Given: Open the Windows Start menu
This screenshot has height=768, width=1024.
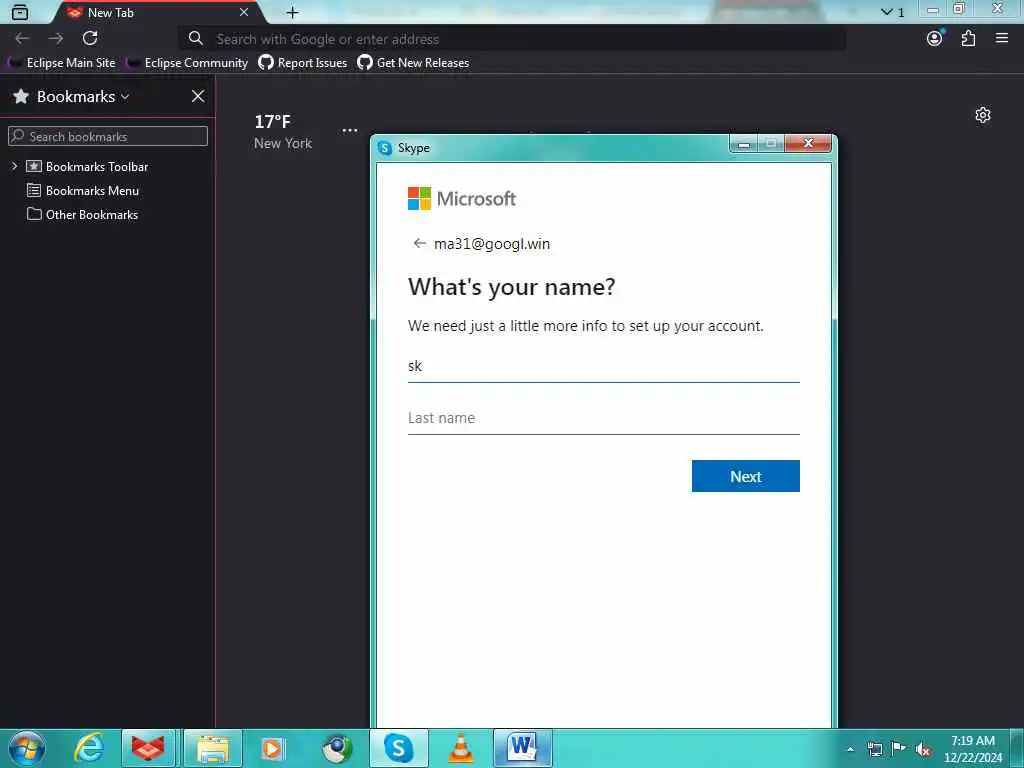Looking at the screenshot, I should pyautogui.click(x=27, y=748).
